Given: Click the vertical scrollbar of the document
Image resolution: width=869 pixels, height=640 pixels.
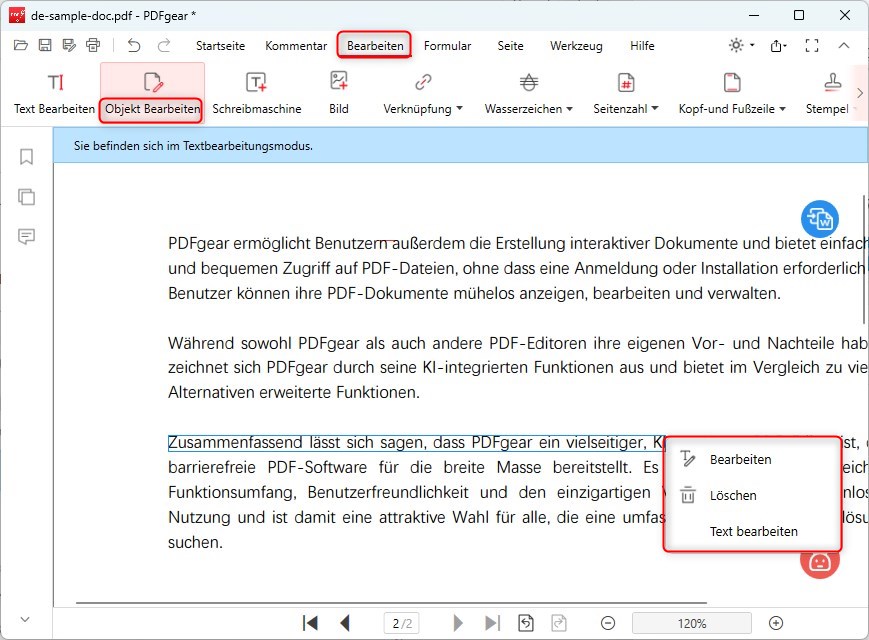Looking at the screenshot, I should [864, 259].
